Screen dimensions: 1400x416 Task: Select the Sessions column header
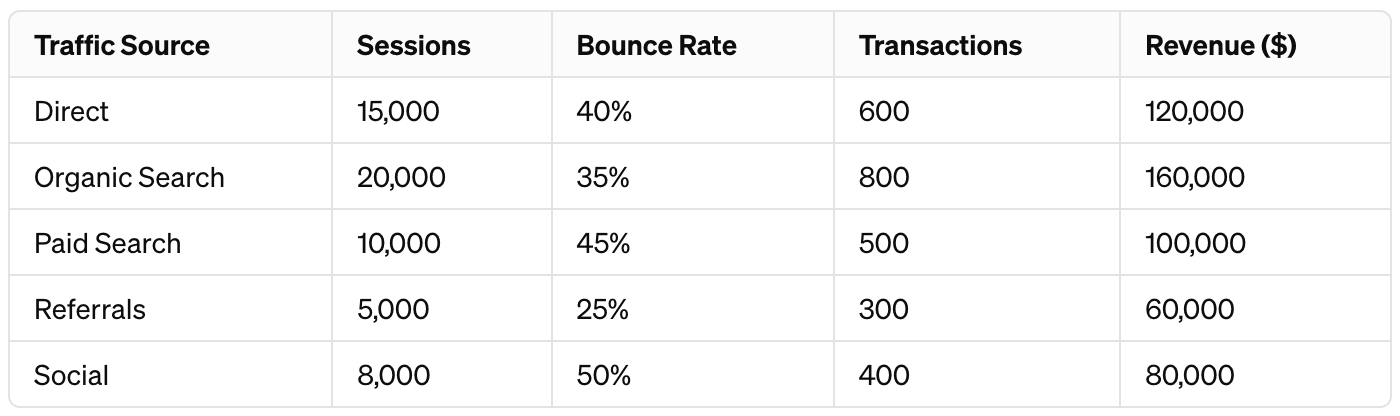(x=413, y=46)
